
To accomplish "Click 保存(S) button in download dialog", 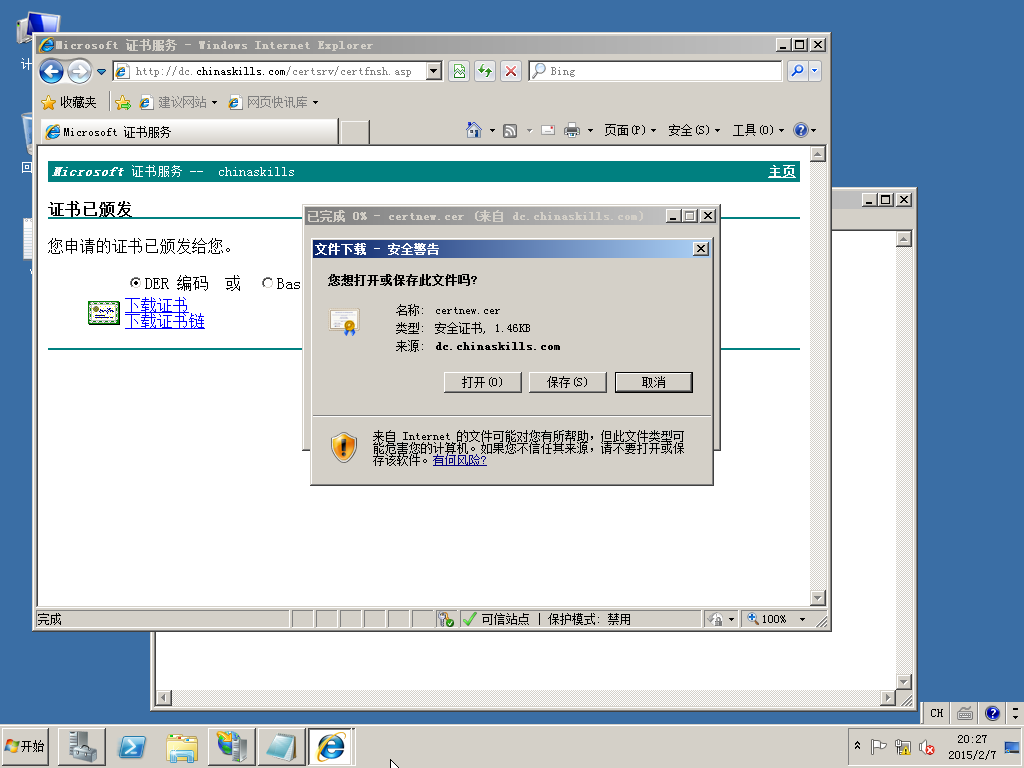I will pyautogui.click(x=568, y=382).
